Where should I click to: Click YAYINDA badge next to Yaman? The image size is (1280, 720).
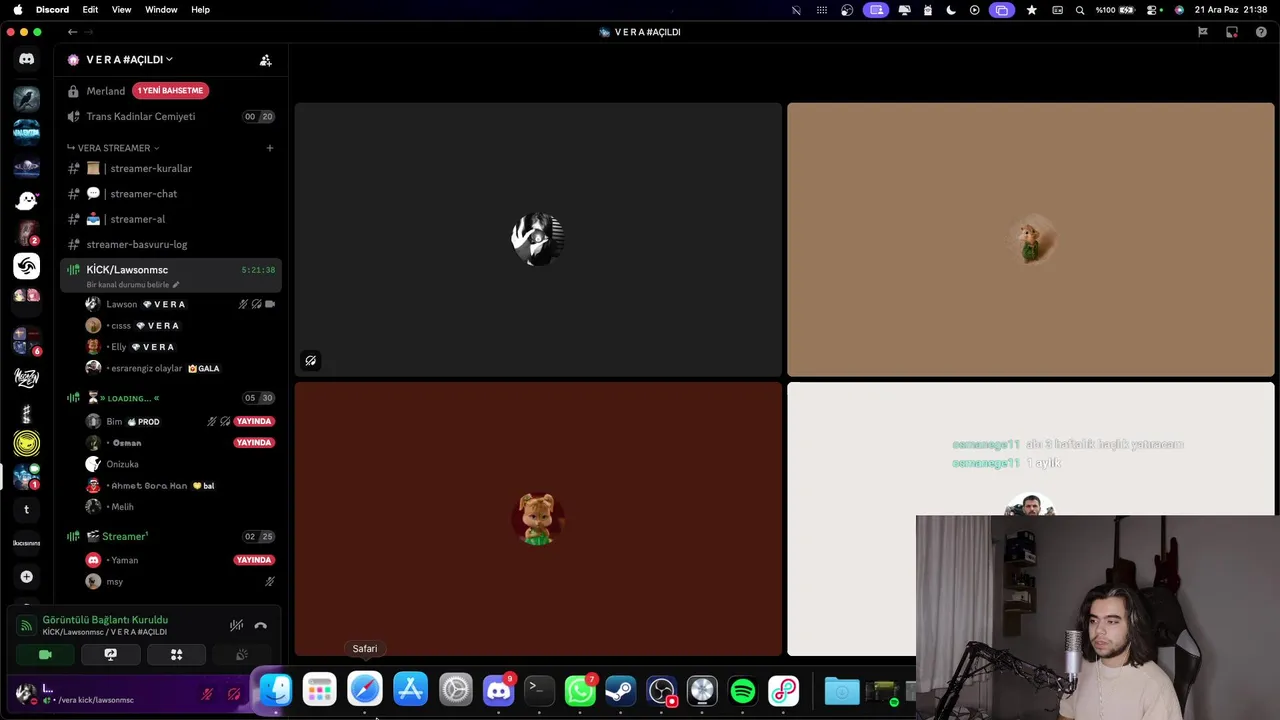click(254, 560)
